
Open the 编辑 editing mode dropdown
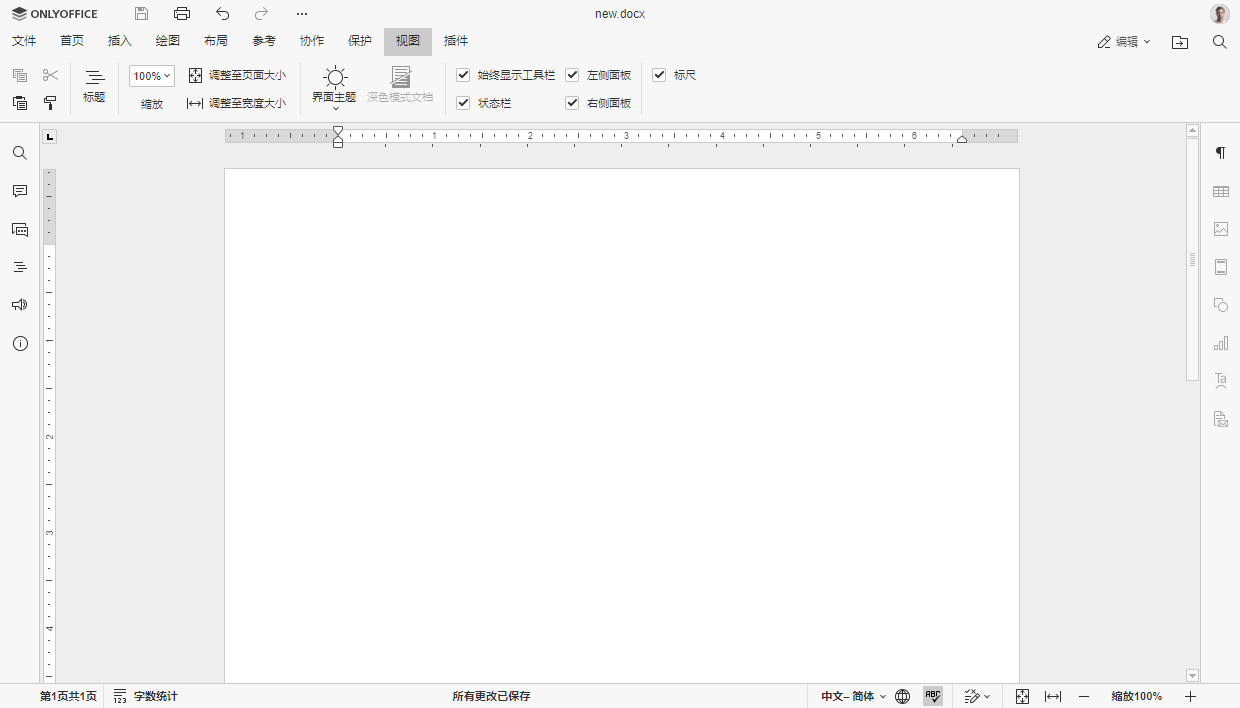pyautogui.click(x=1124, y=42)
